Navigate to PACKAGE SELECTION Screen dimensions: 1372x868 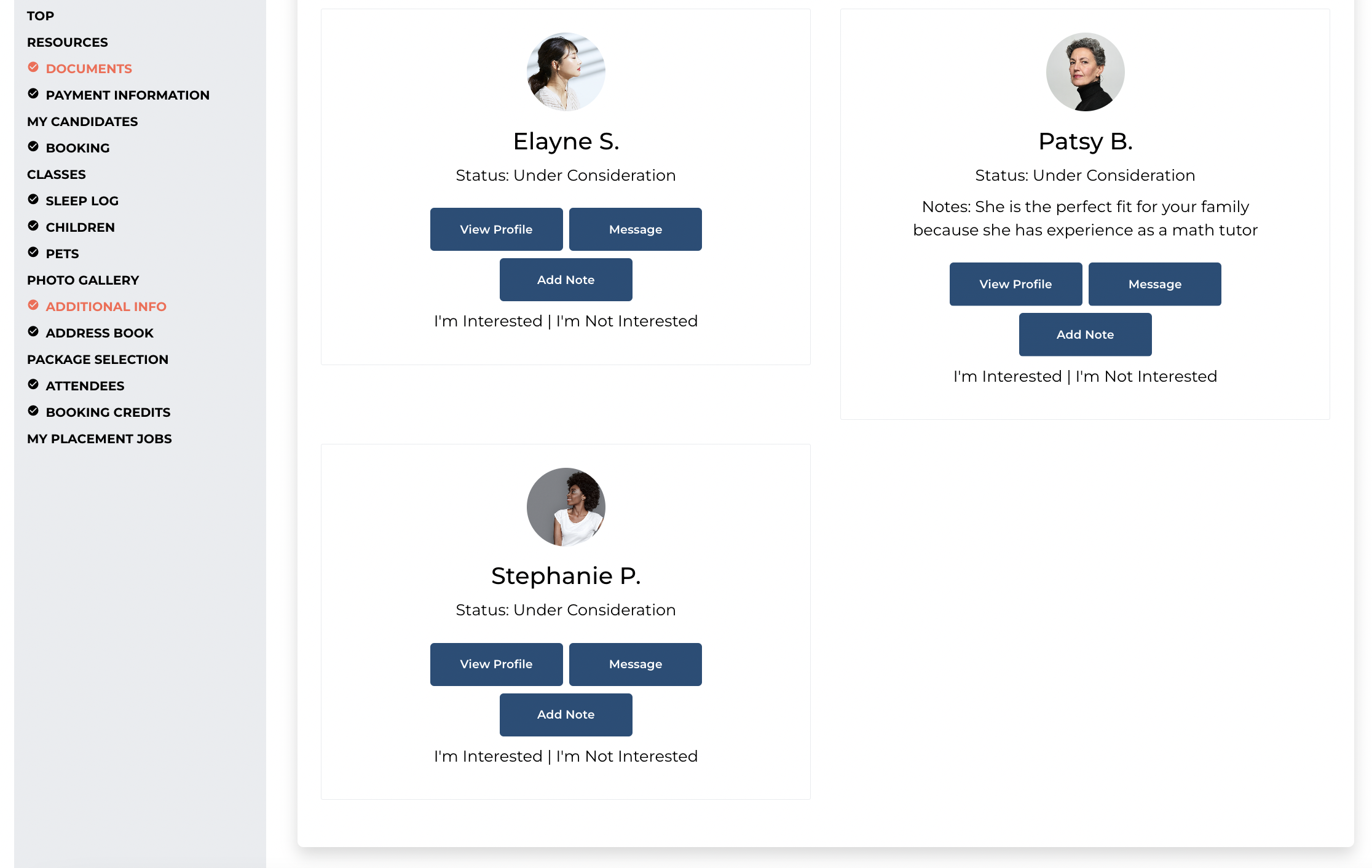[x=97, y=359]
